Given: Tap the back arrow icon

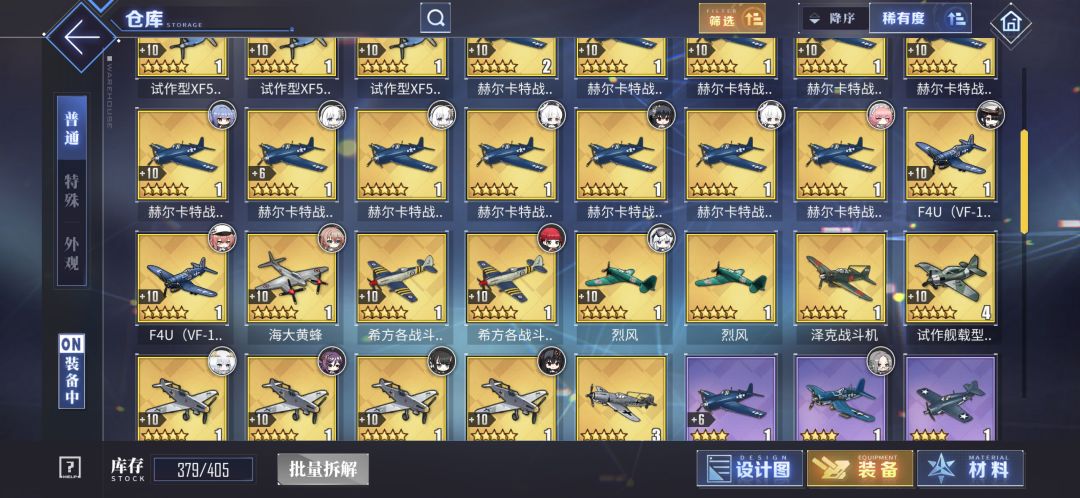Looking at the screenshot, I should tap(81, 37).
